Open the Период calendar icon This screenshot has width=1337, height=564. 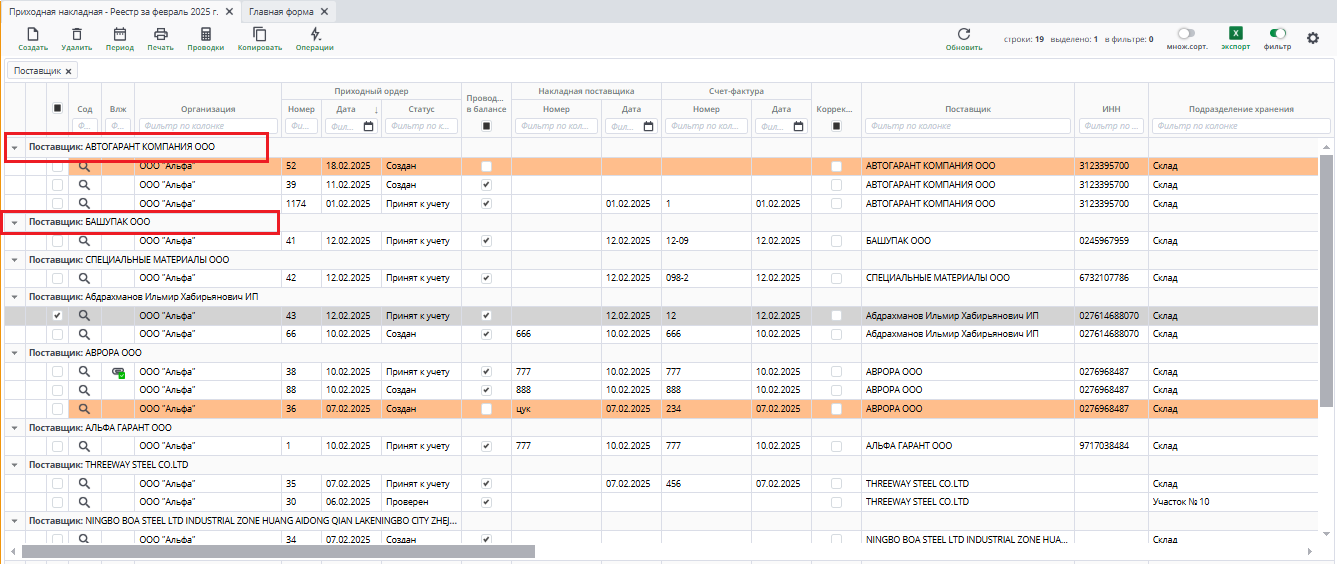click(x=120, y=35)
